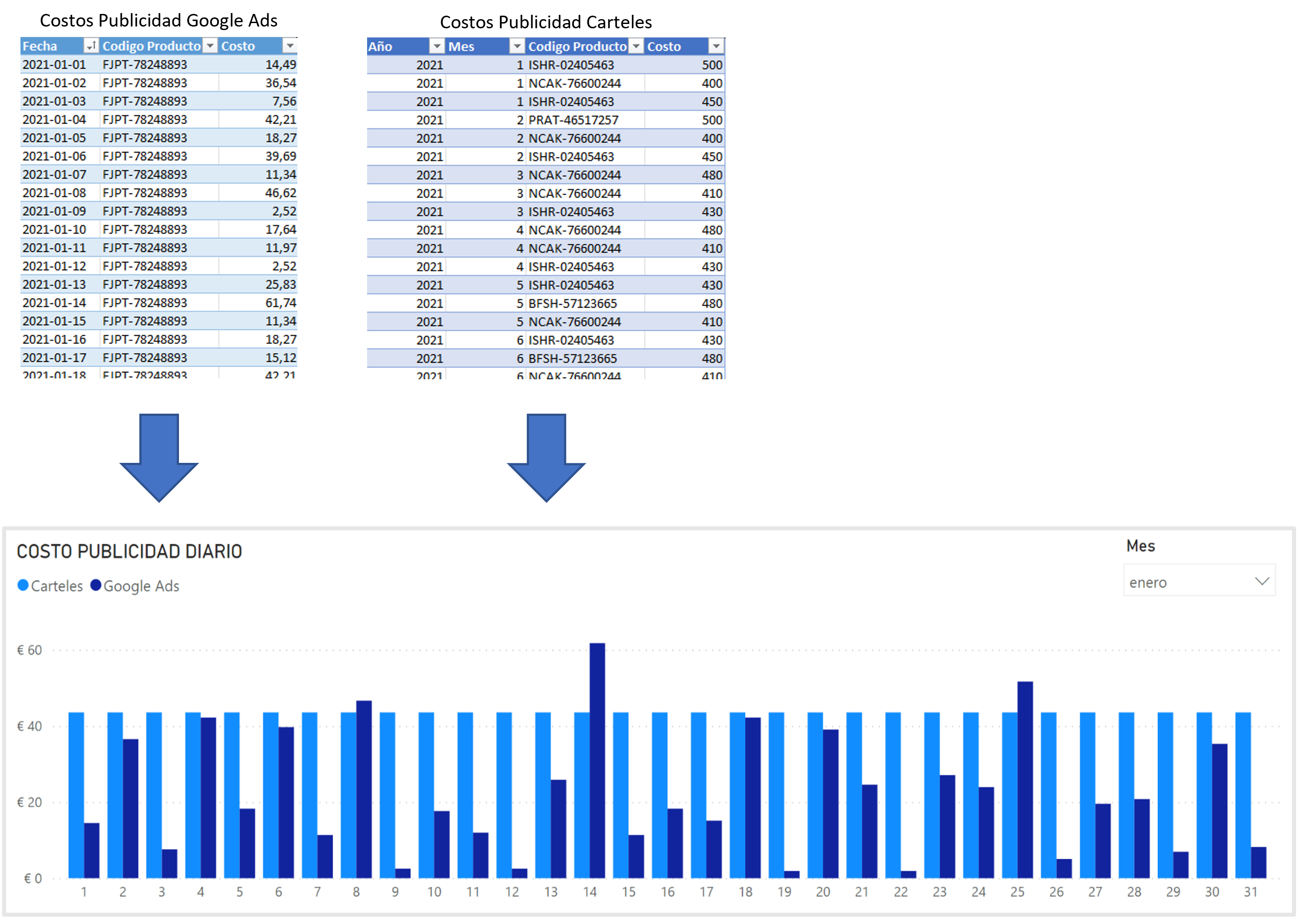Select the 2021-01-14 date cell

(54, 303)
